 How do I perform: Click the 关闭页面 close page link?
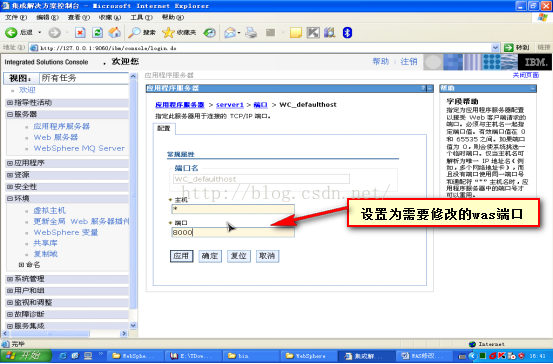click(x=525, y=75)
